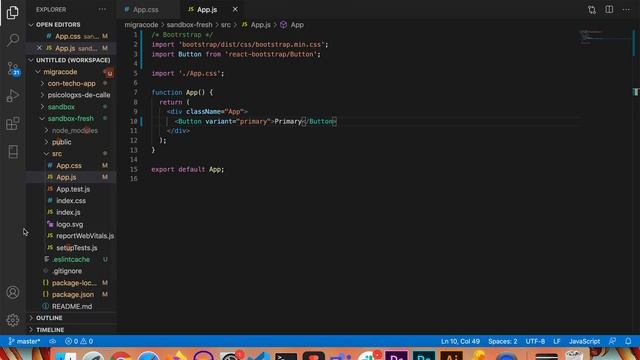Screen dimensions: 640x360
Task: Select the App.js editor tab
Action: coord(206,9)
